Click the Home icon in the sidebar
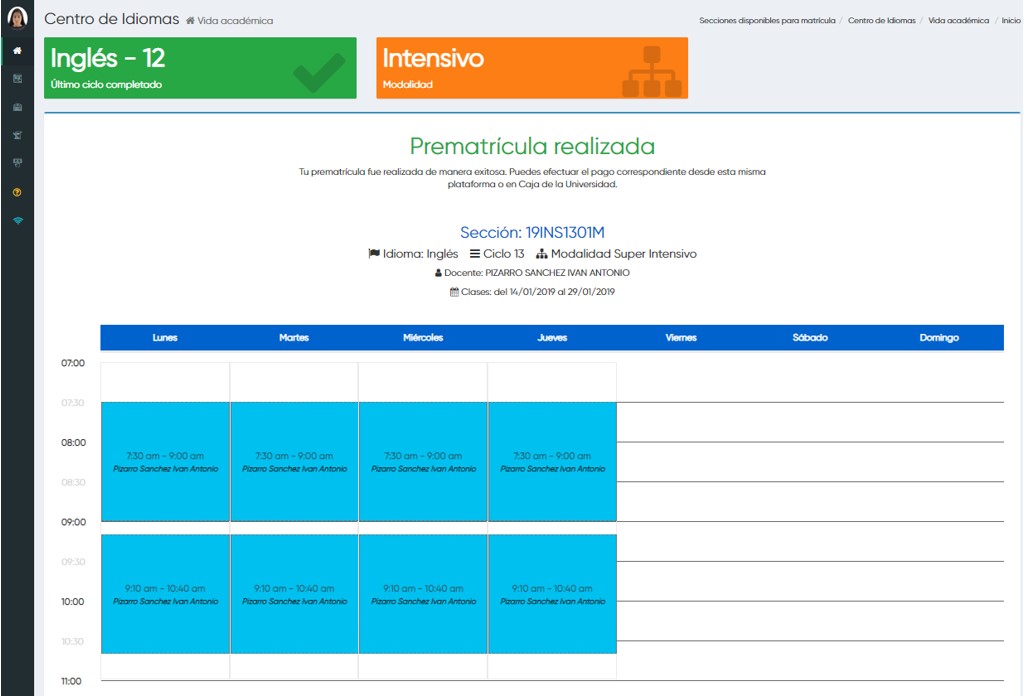 pyautogui.click(x=17, y=50)
